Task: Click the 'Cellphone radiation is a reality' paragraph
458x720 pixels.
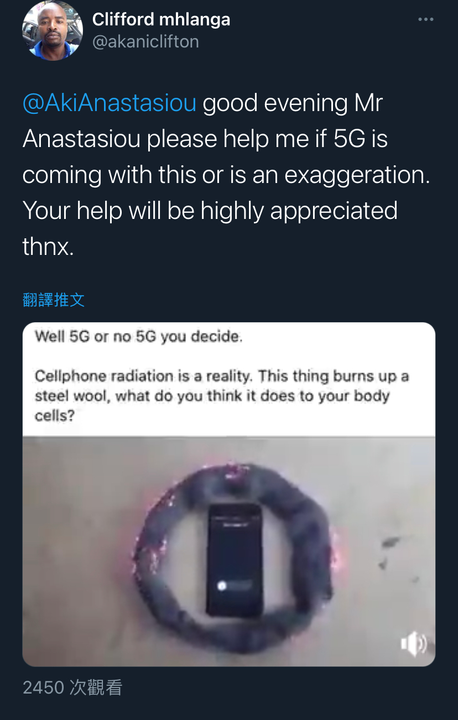Action: click(221, 396)
